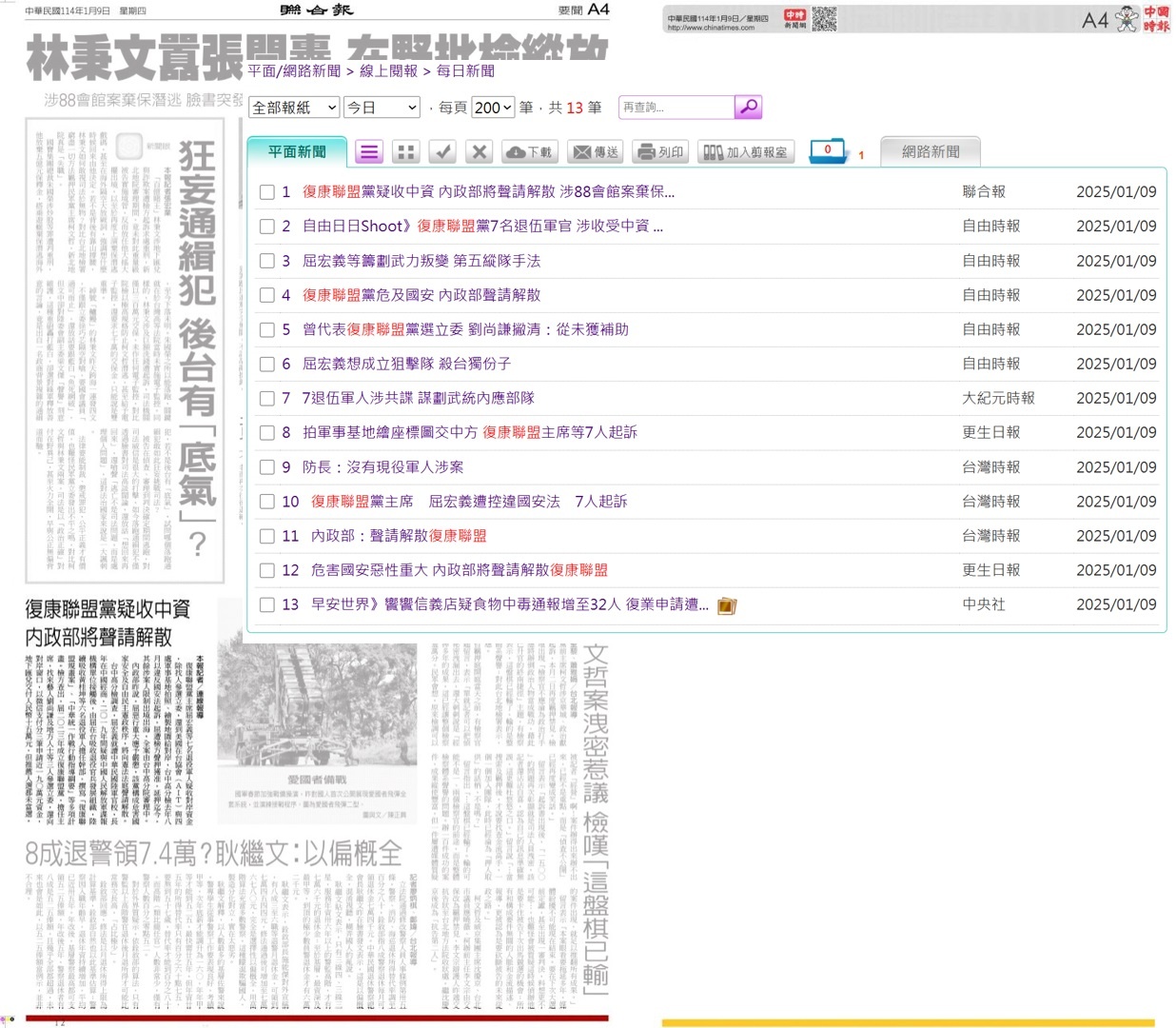Check the box for article 10
The width and height of the screenshot is (1176, 1028).
click(x=267, y=502)
